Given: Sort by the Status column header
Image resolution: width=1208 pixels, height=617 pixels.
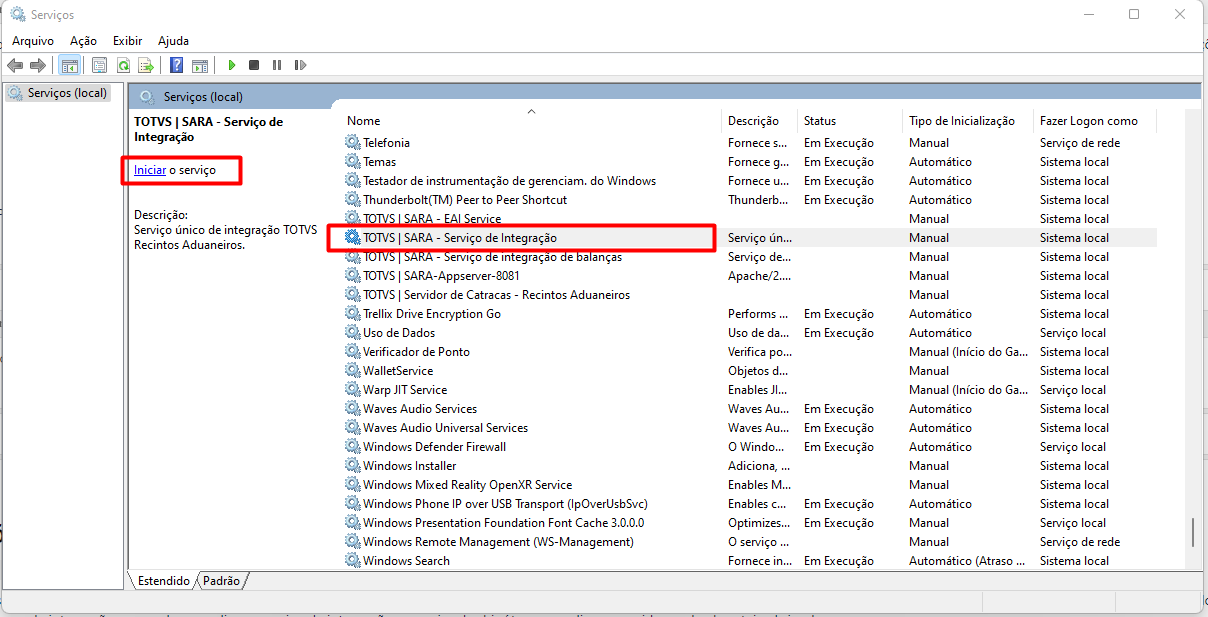Looking at the screenshot, I should tap(850, 121).
